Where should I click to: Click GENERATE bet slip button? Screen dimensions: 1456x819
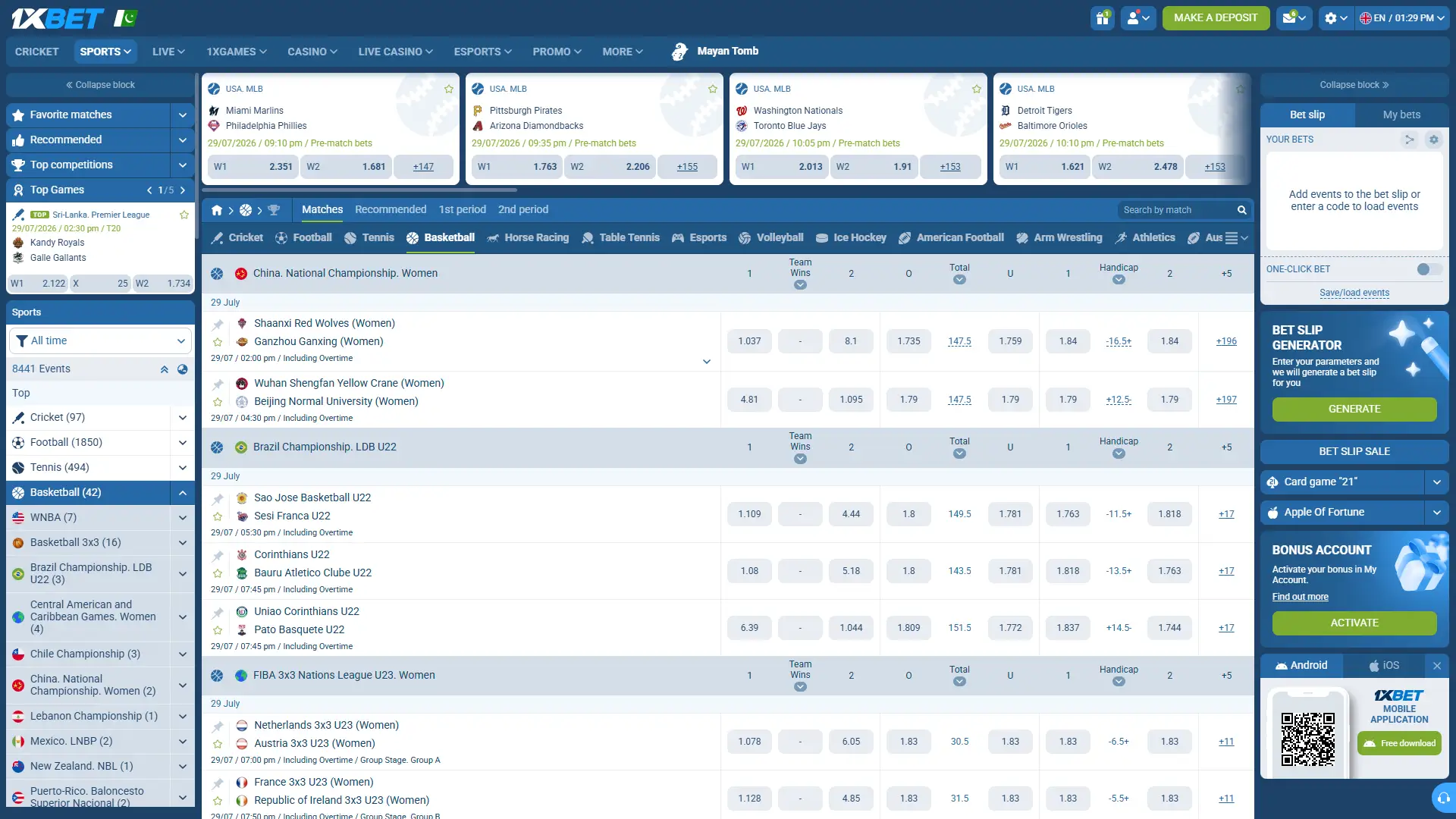pyautogui.click(x=1354, y=409)
